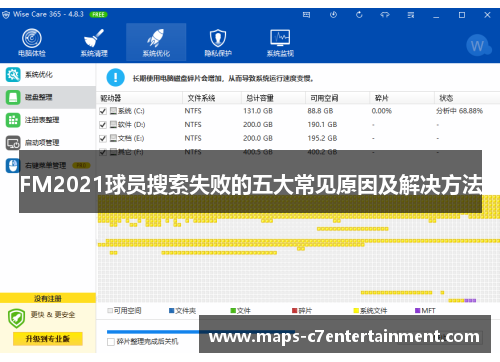Click the NTFS cell in 系统 (C:) row

[193, 111]
